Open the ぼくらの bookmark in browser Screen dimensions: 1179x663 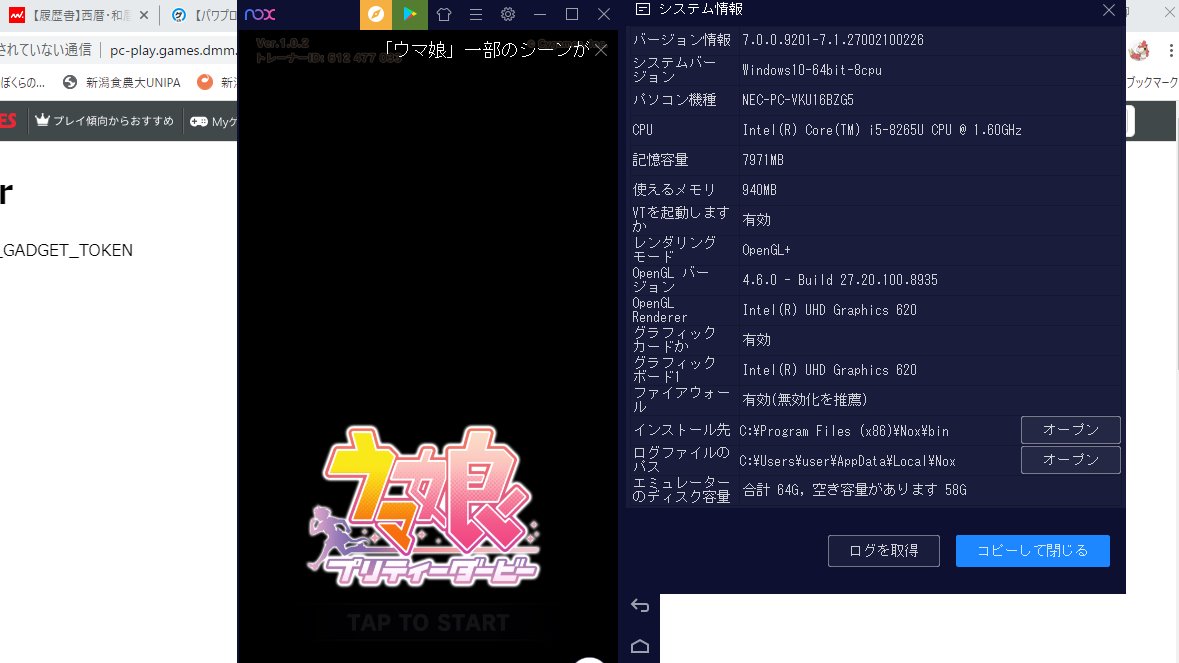[x=23, y=83]
